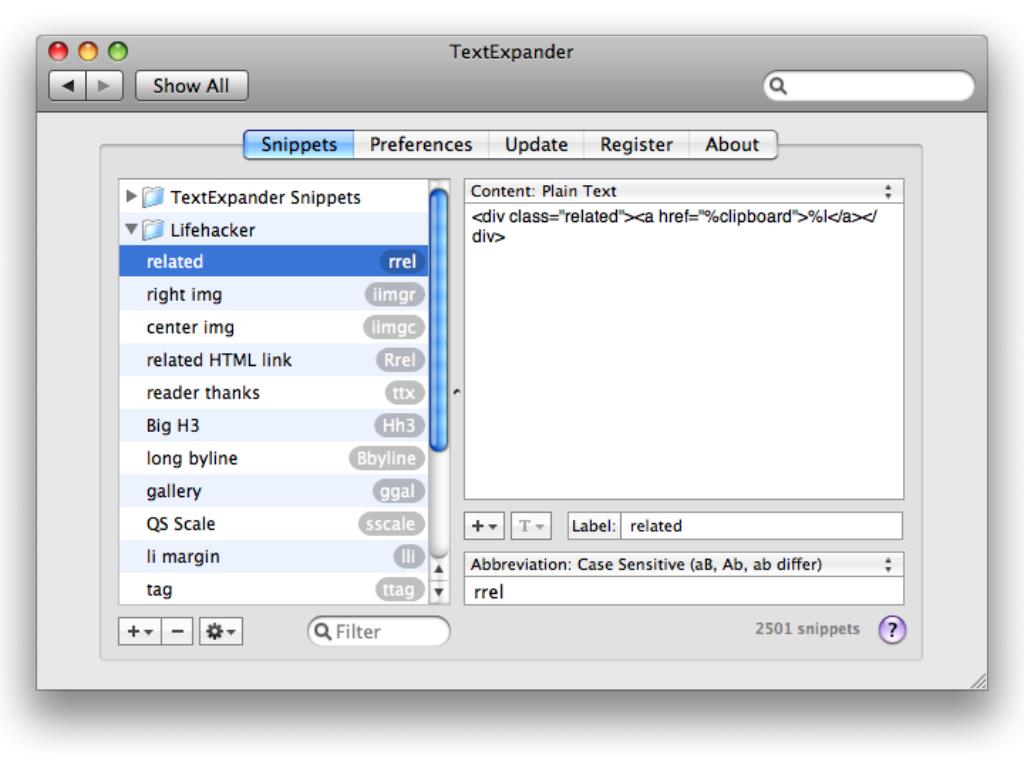Select the 'gallery' snippet
The width and height of the screenshot is (1024, 768).
point(274,491)
